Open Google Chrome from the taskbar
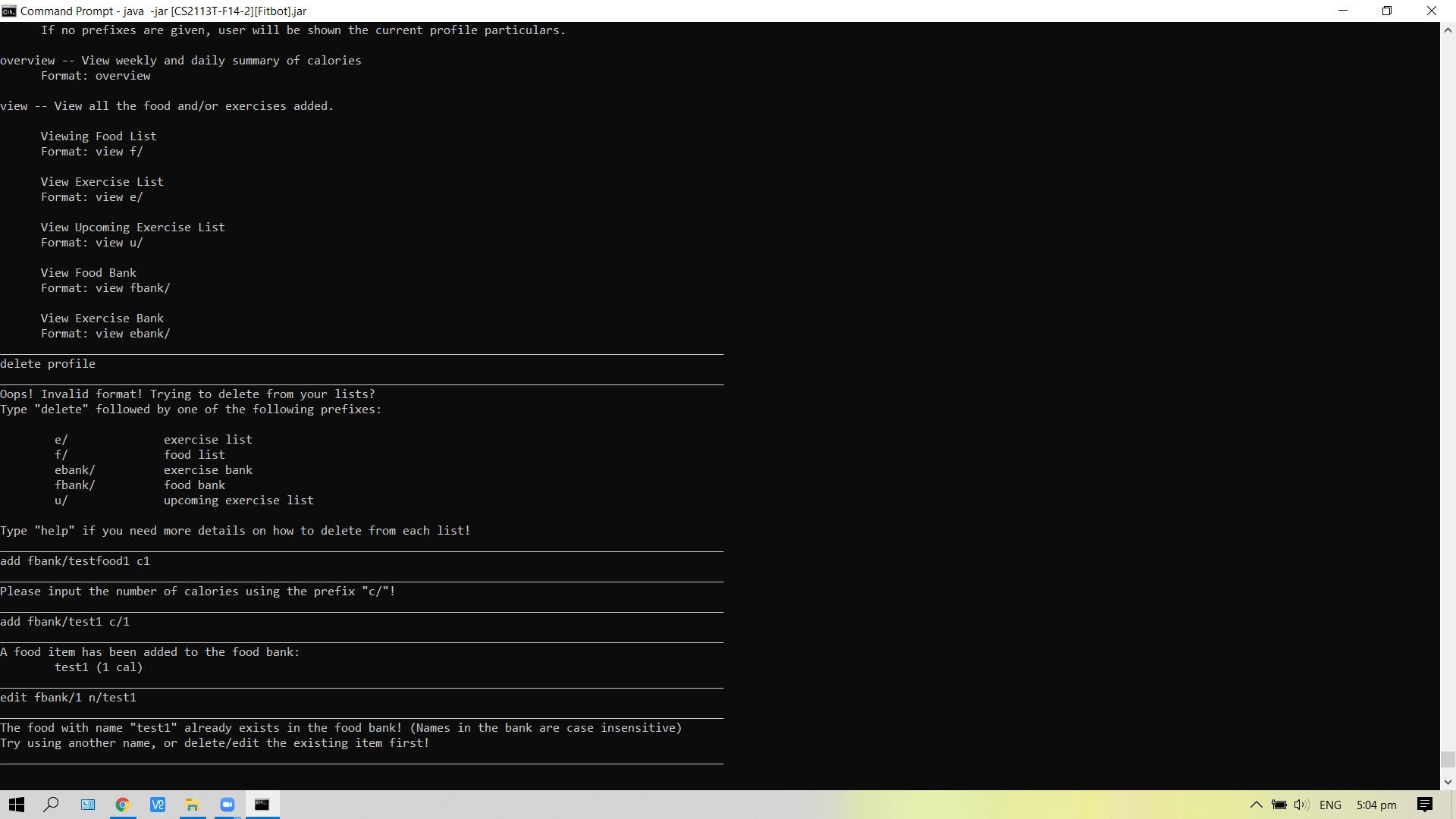The image size is (1456, 819). 122,805
